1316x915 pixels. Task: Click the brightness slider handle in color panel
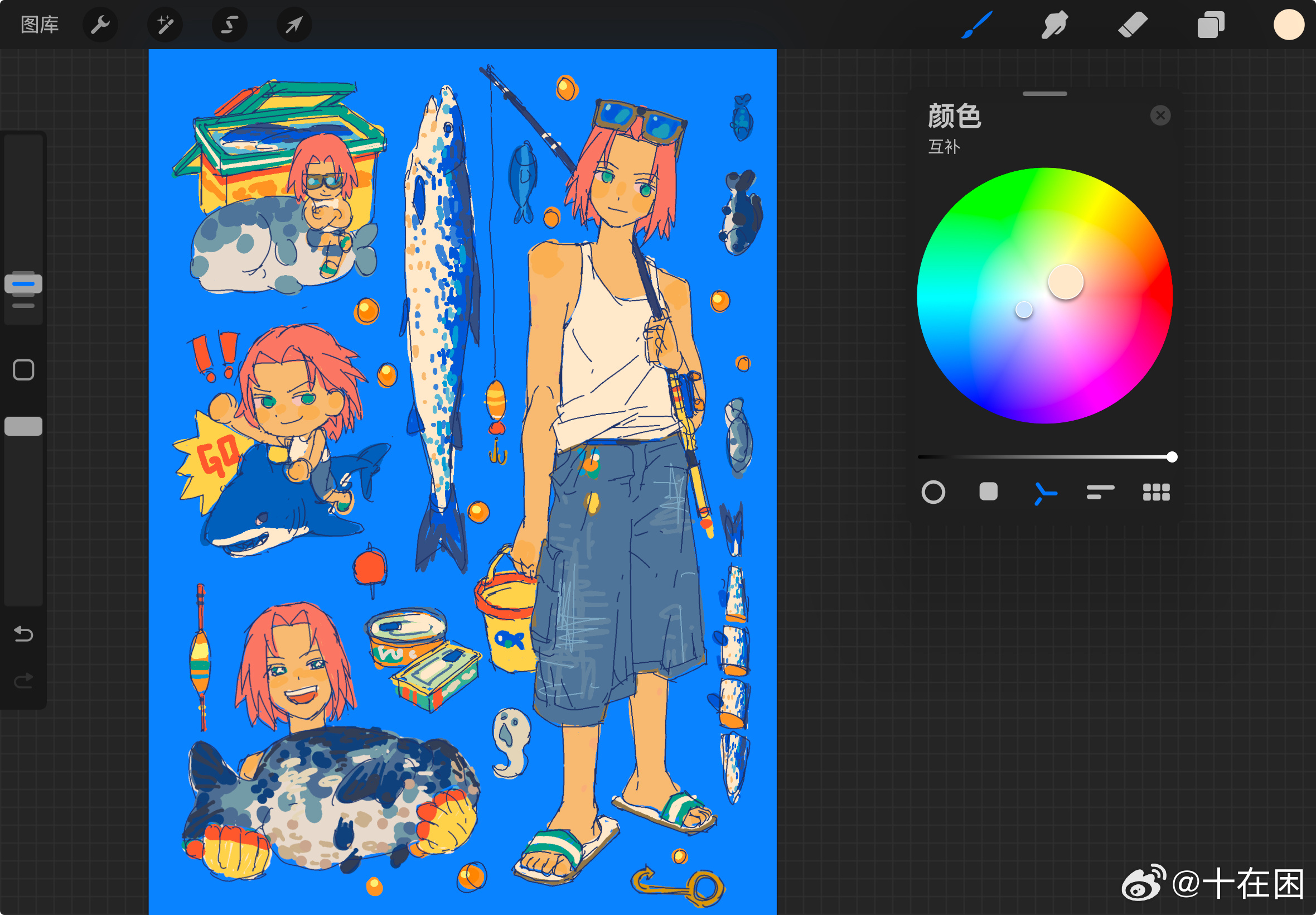1172,457
